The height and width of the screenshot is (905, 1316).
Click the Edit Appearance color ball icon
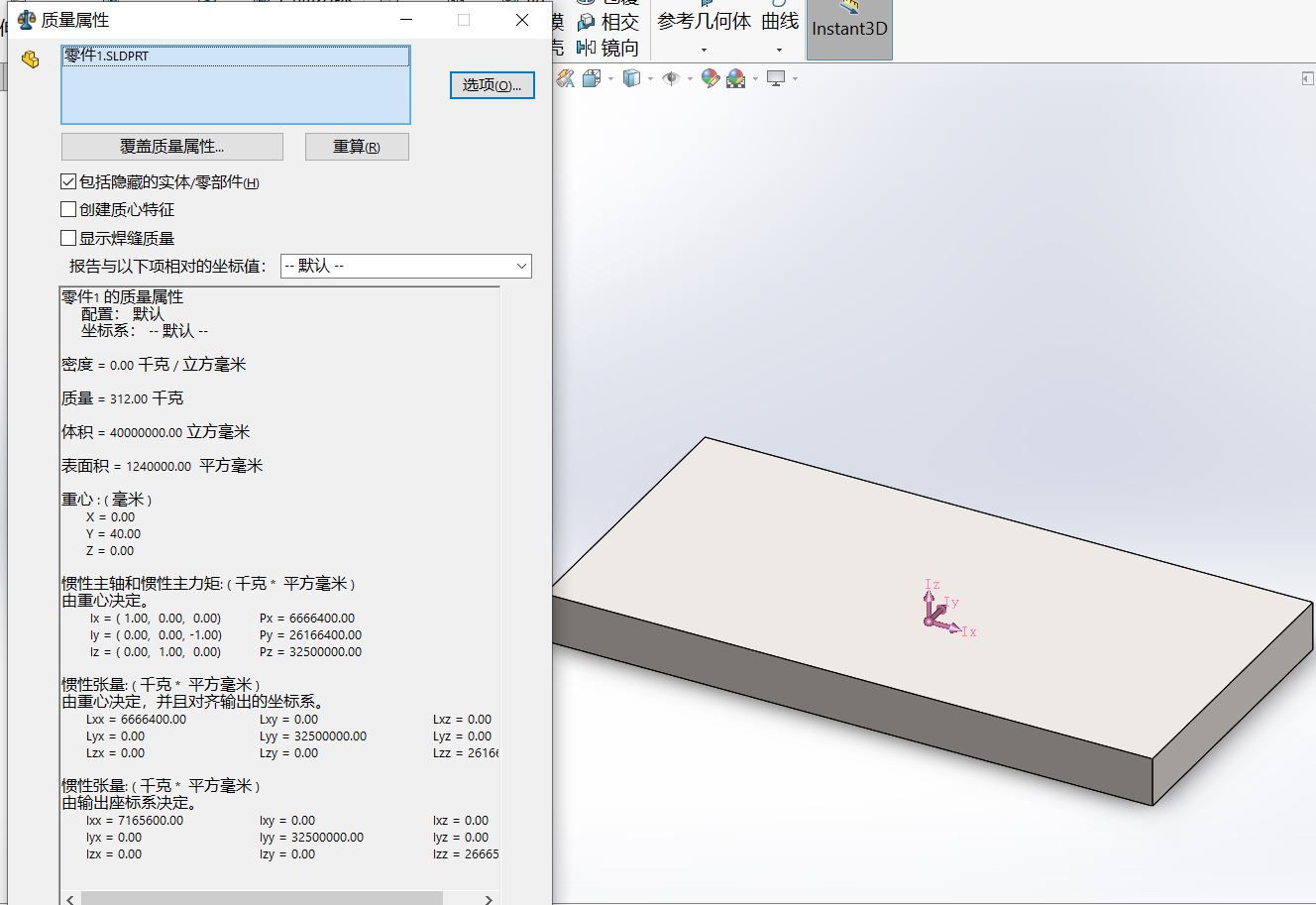coord(710,78)
